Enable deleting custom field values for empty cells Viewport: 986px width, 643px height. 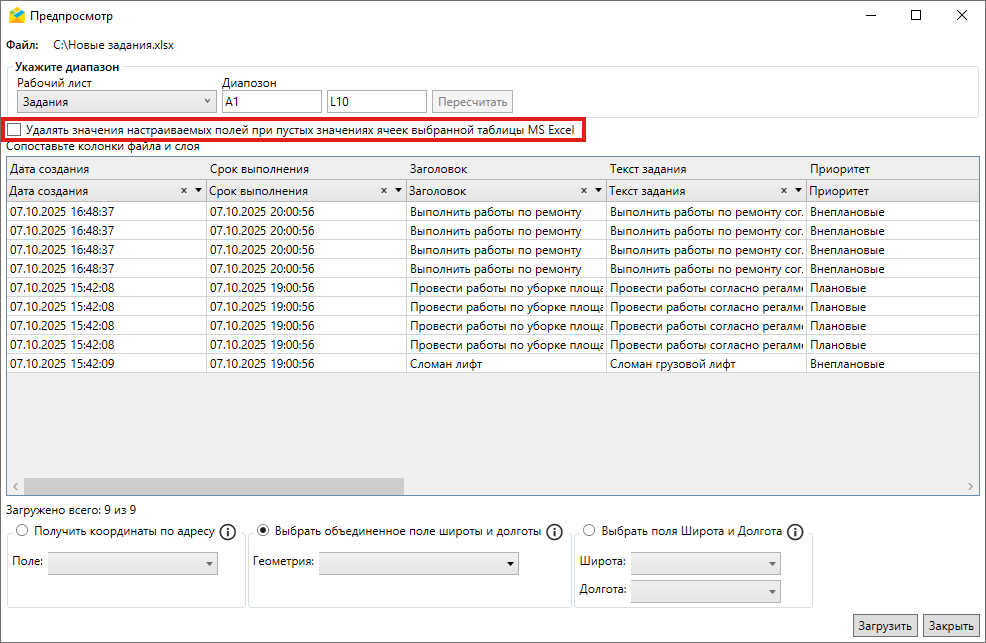(14, 130)
